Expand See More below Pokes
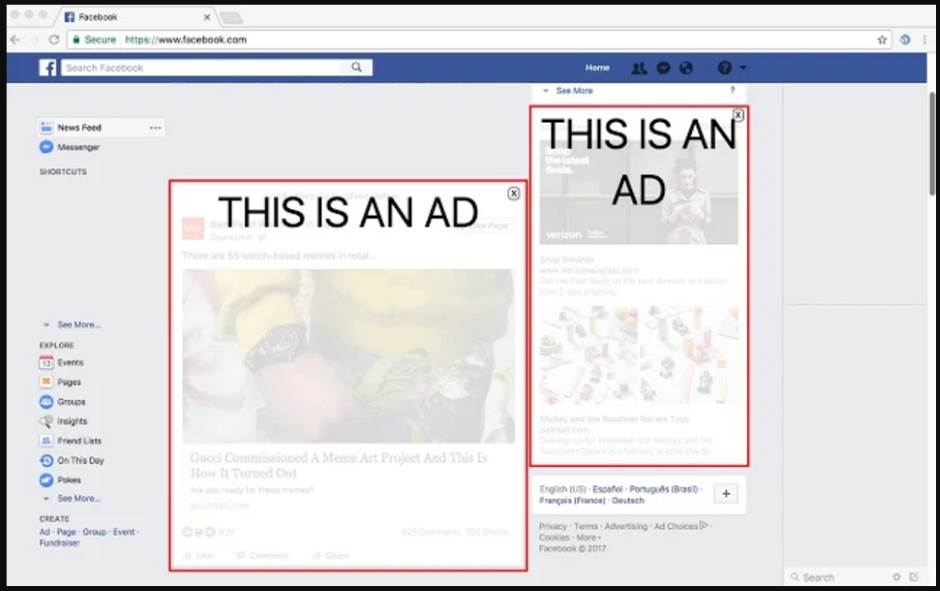Screen dimensions: 940x591 78,499
